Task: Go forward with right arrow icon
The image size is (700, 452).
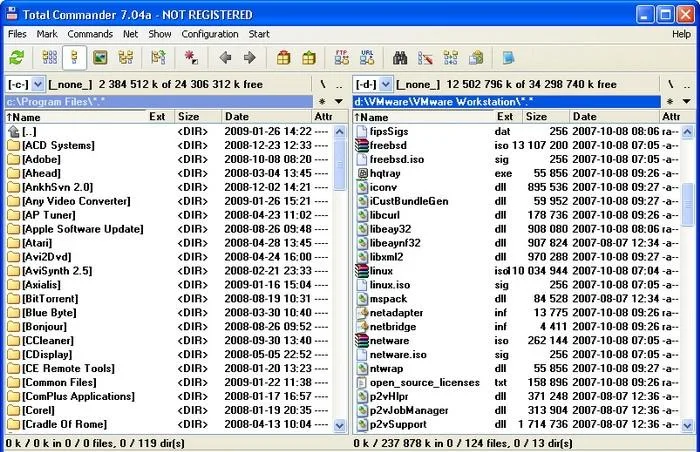Action: pyautogui.click(x=250, y=58)
